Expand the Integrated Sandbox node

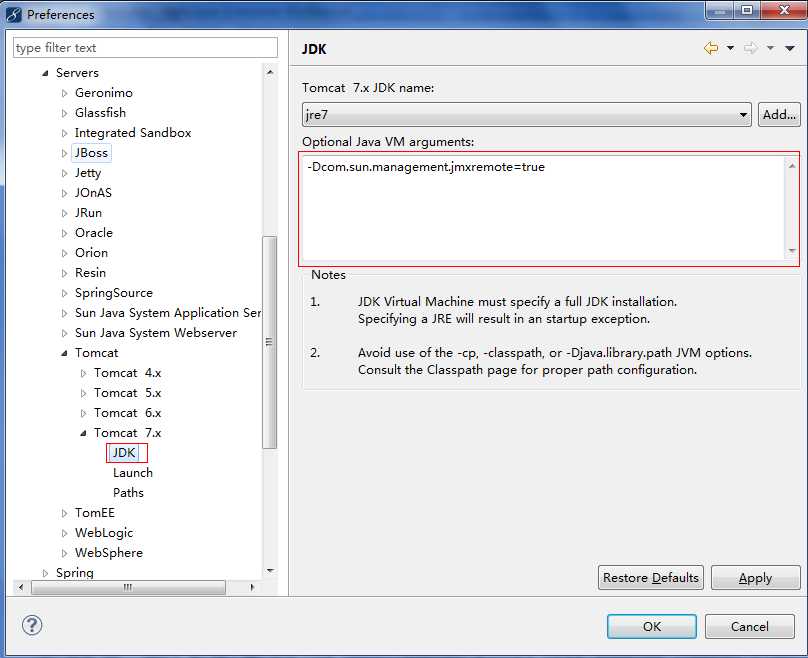[64, 133]
